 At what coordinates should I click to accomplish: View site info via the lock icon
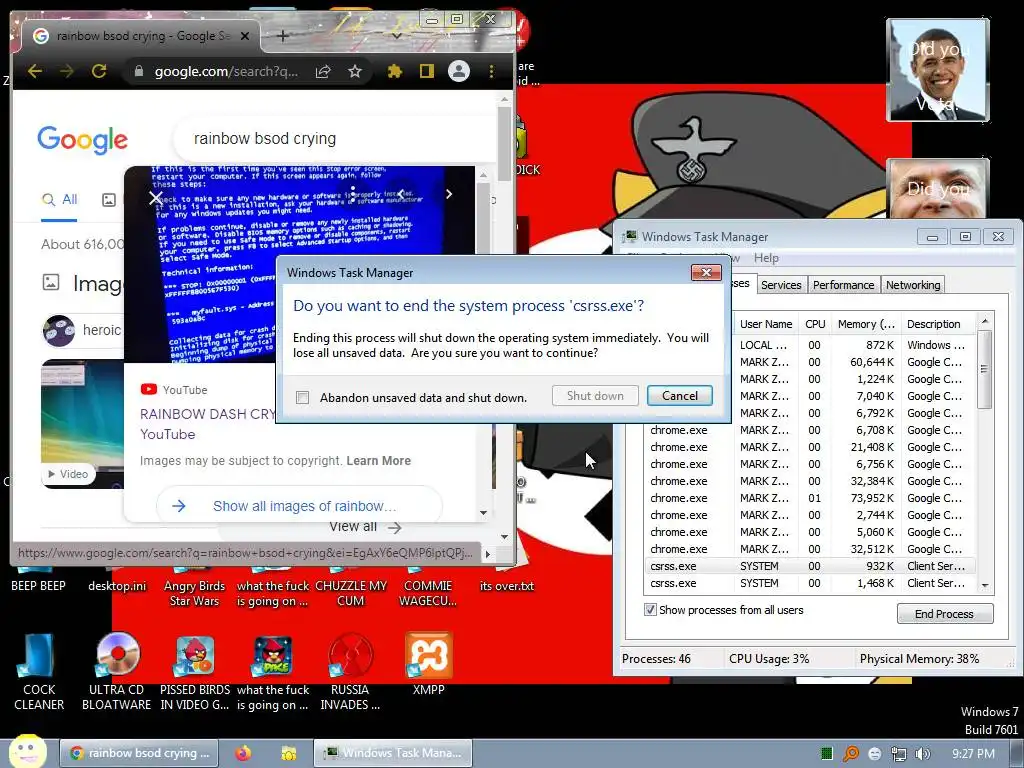coord(138,71)
